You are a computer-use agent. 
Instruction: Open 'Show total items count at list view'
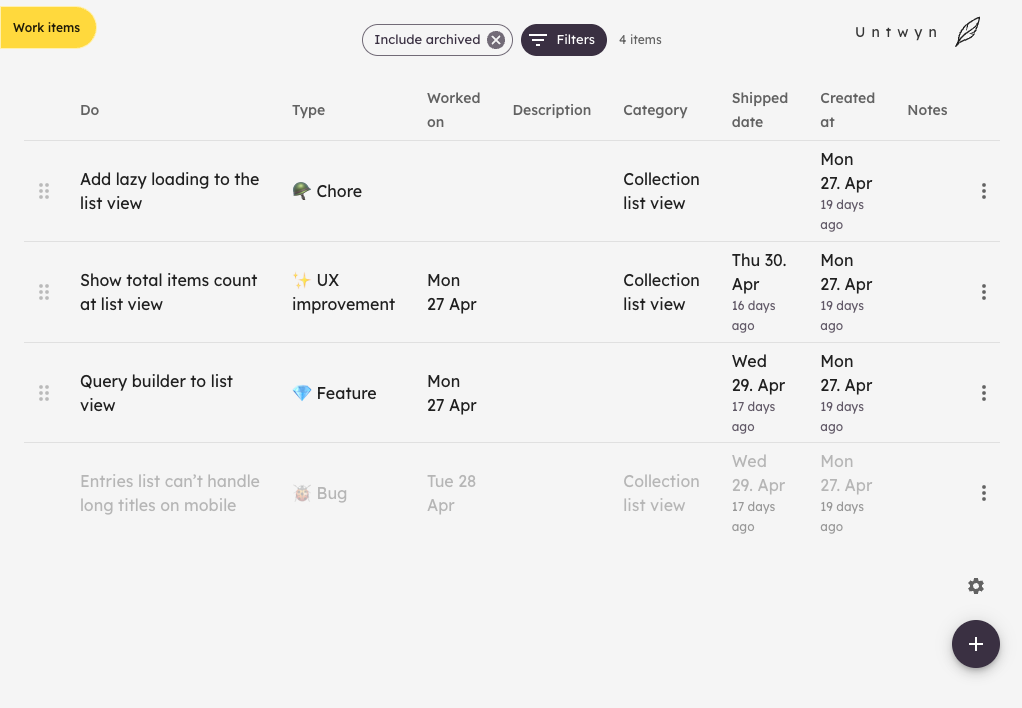(168, 292)
